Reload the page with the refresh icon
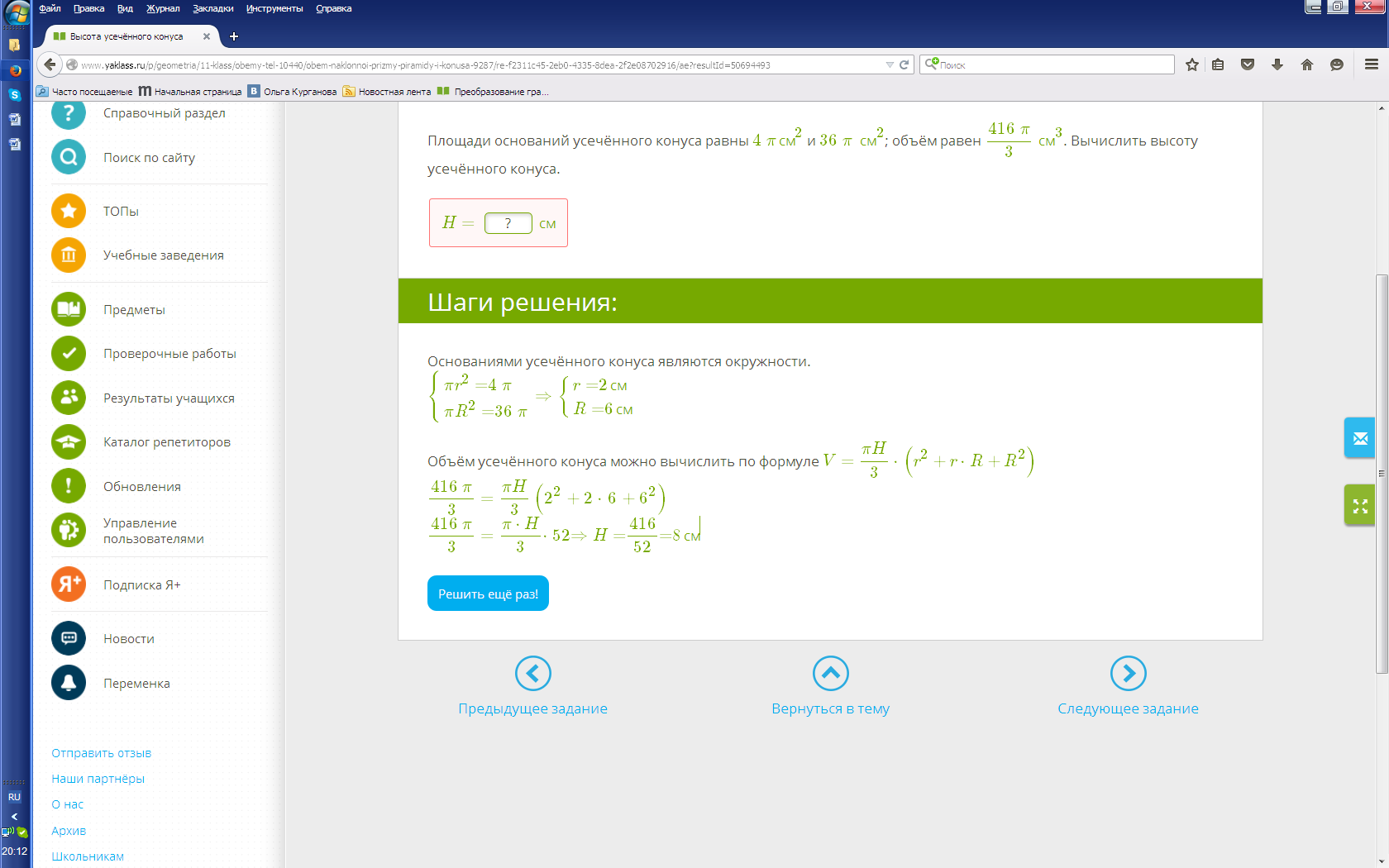 [x=905, y=64]
